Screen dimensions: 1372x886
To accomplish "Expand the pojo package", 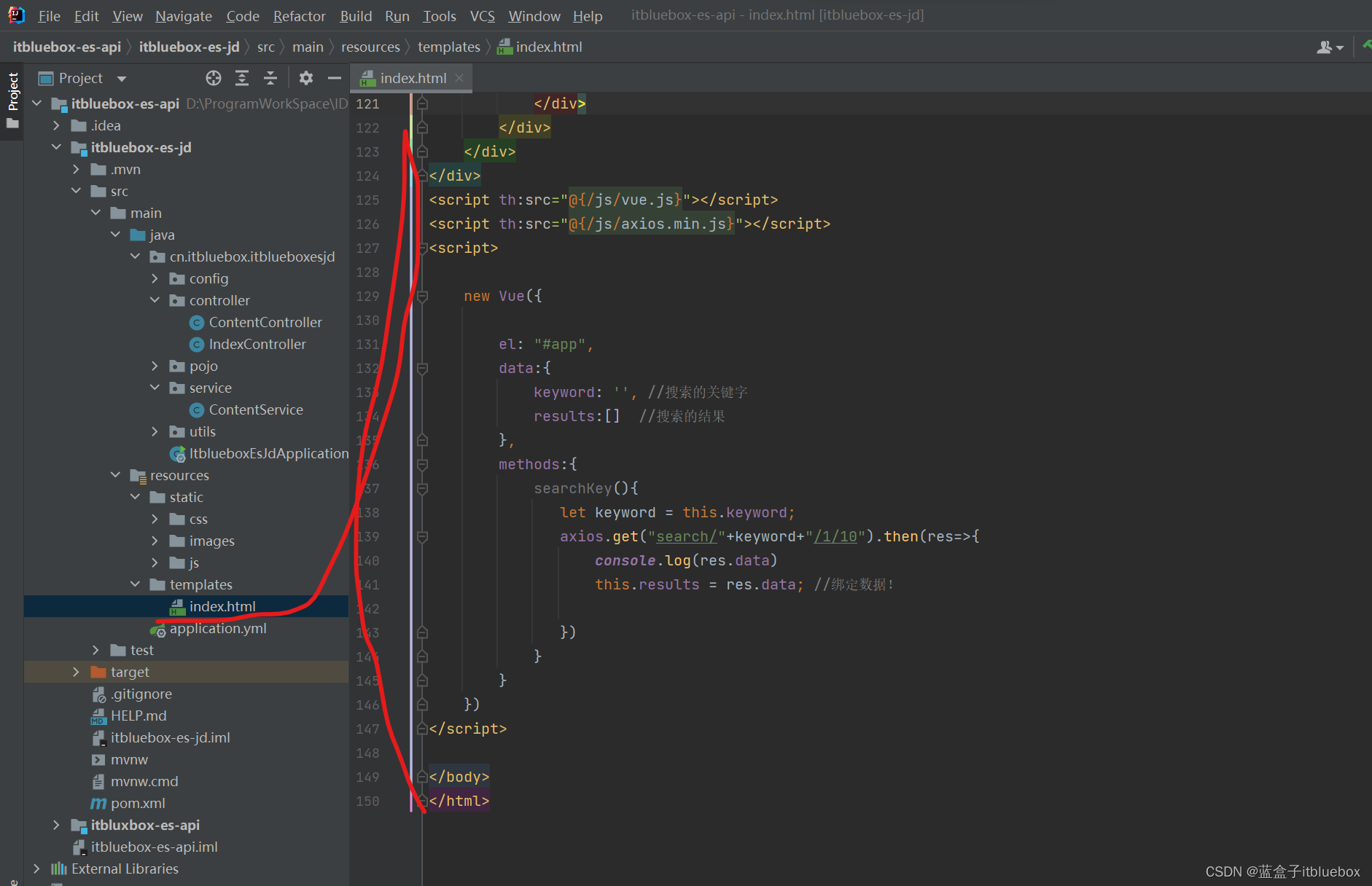I will click(155, 366).
